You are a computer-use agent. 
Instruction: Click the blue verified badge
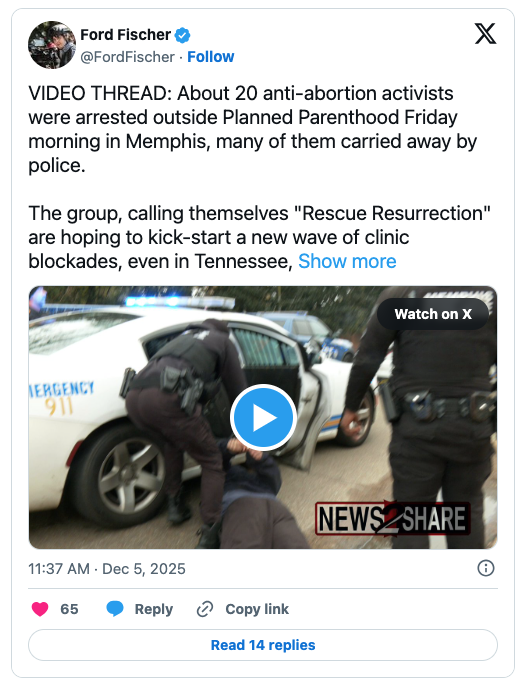(x=182, y=35)
